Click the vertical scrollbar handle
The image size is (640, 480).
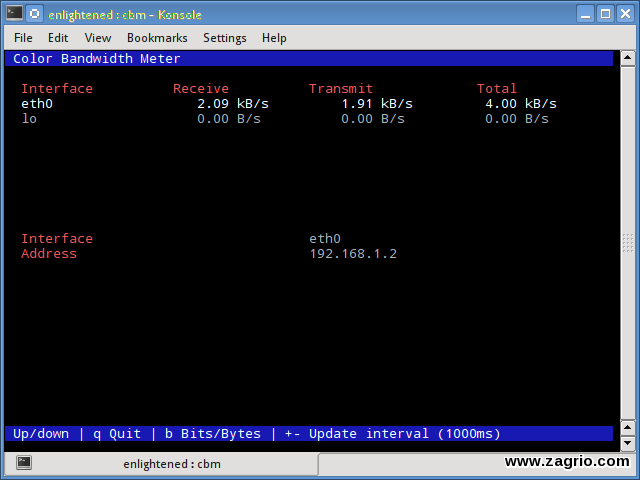click(627, 243)
